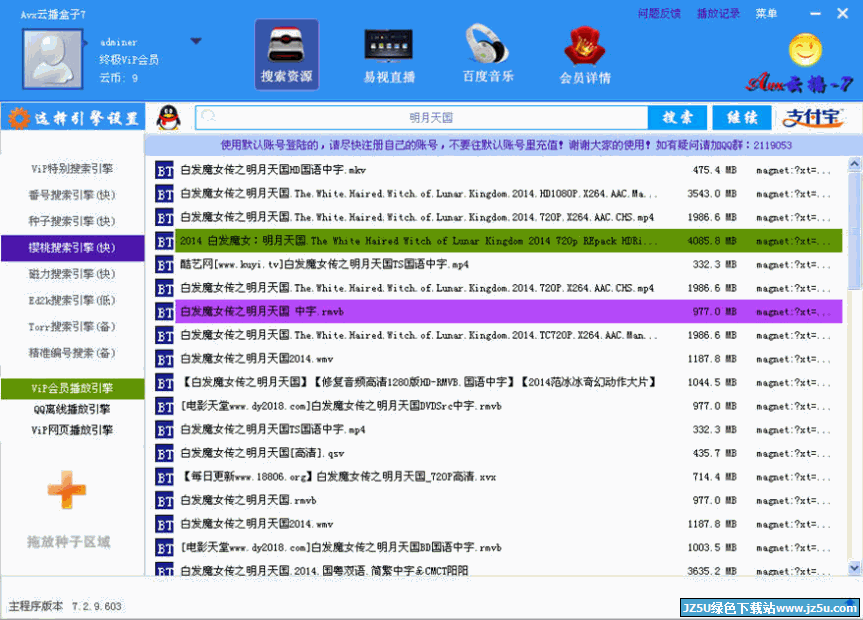
Task: Open 易视直播 live TV section
Action: click(389, 54)
